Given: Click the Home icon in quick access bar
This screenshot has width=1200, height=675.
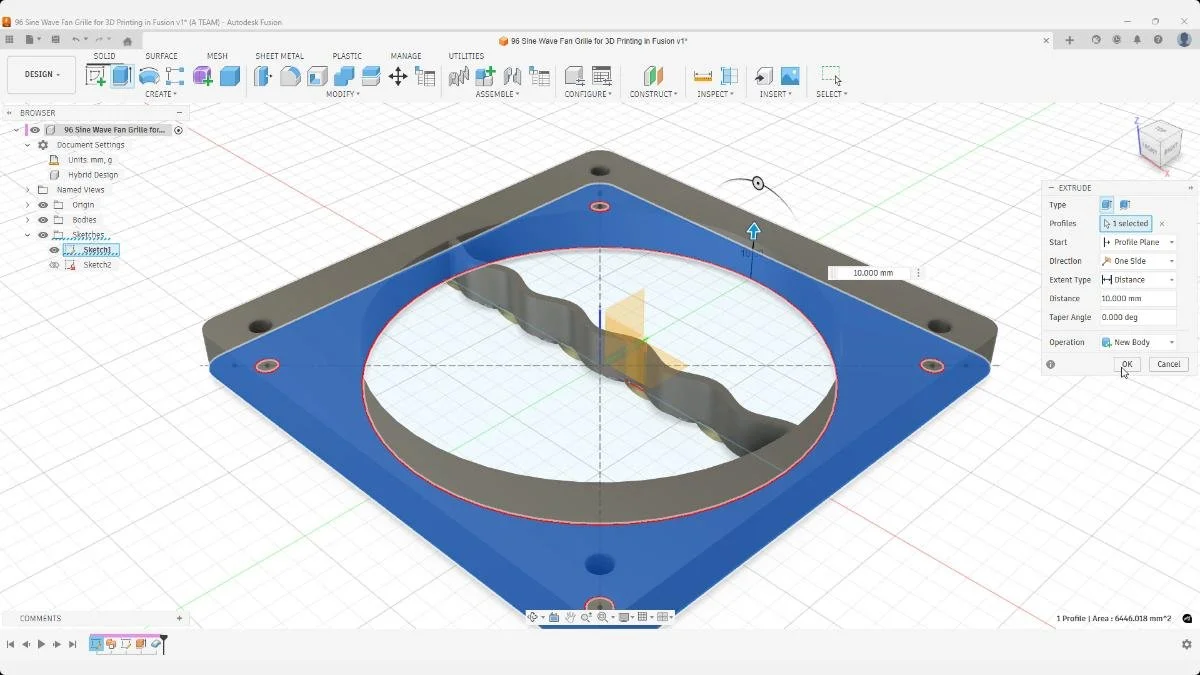Looking at the screenshot, I should (x=127, y=41).
